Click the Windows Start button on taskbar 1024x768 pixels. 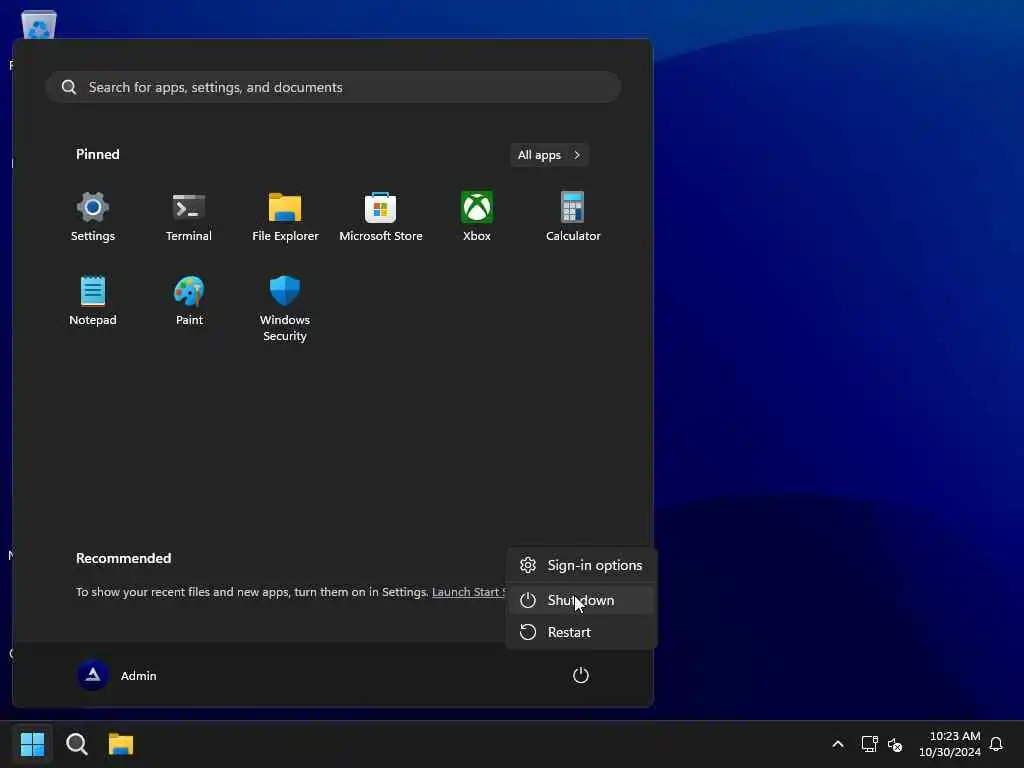point(33,744)
